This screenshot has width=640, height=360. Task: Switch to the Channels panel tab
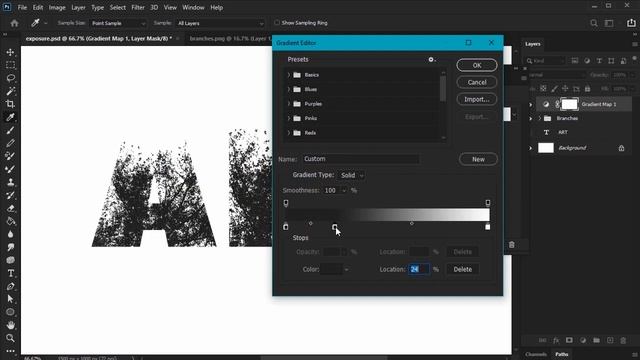(536, 354)
